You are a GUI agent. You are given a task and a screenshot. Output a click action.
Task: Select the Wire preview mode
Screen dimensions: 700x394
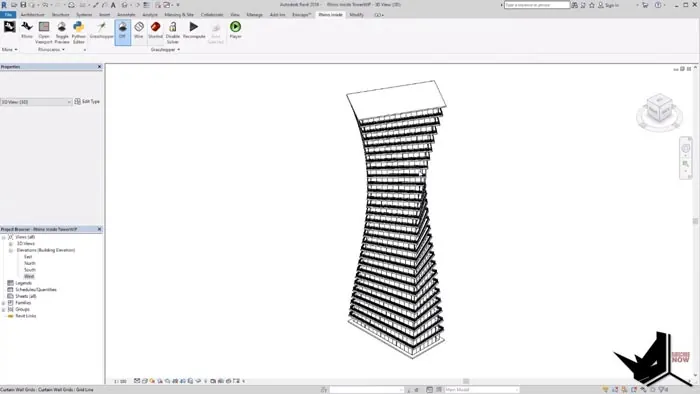point(139,30)
